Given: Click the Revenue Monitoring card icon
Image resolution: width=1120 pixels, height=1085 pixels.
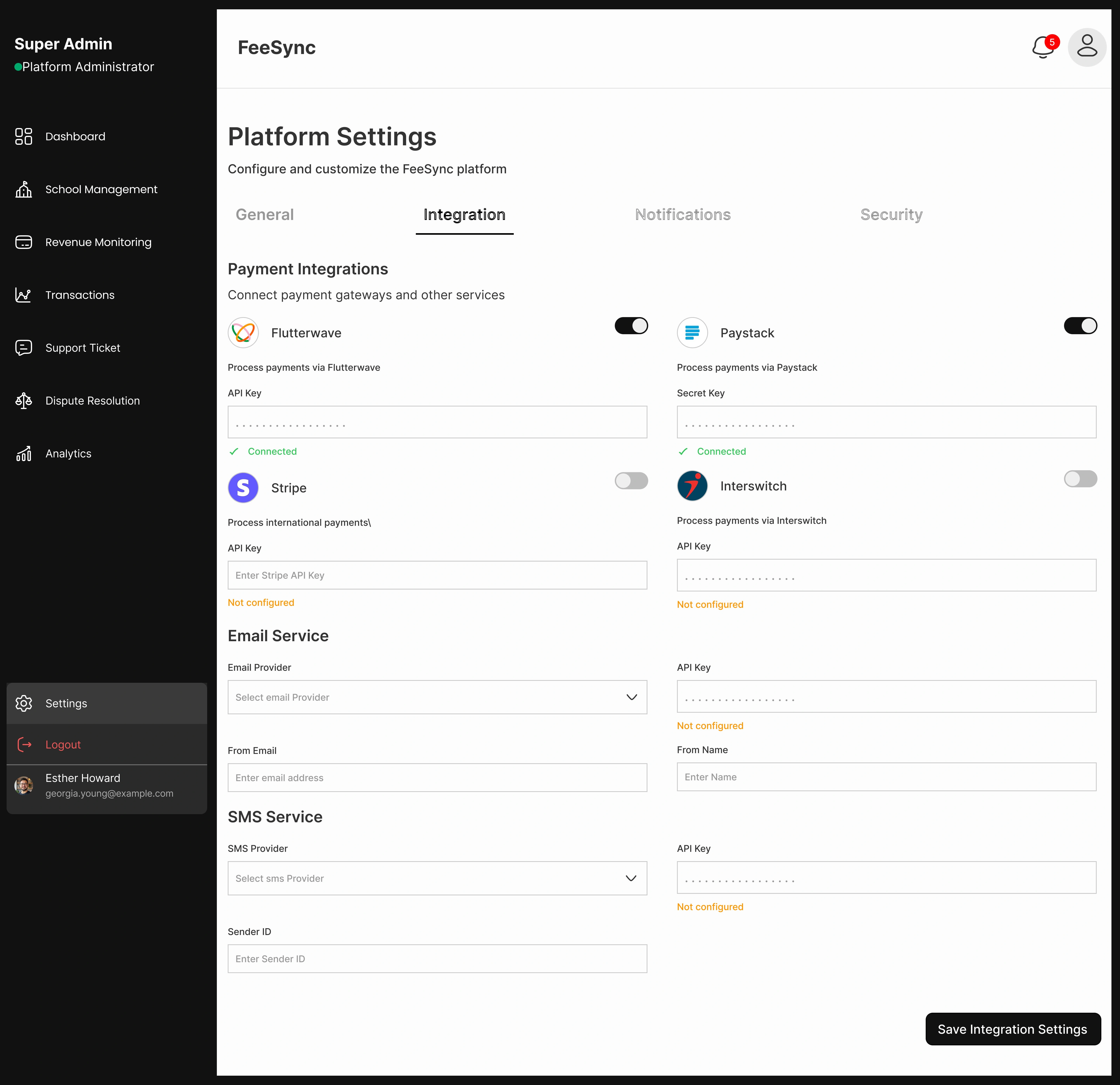Looking at the screenshot, I should coord(24,242).
